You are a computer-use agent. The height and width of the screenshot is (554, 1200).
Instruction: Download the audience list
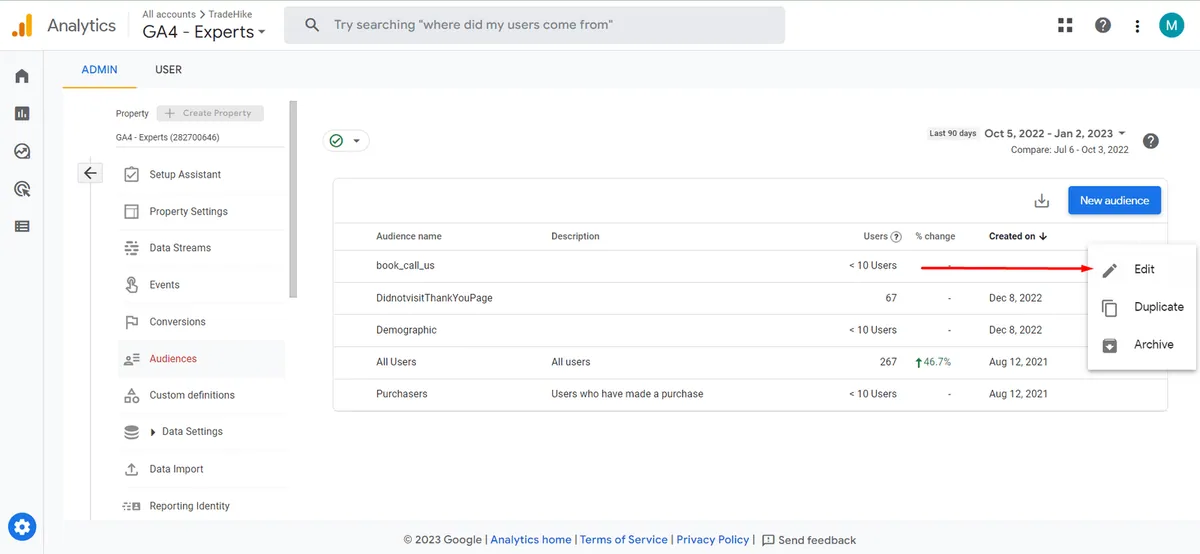click(1042, 201)
